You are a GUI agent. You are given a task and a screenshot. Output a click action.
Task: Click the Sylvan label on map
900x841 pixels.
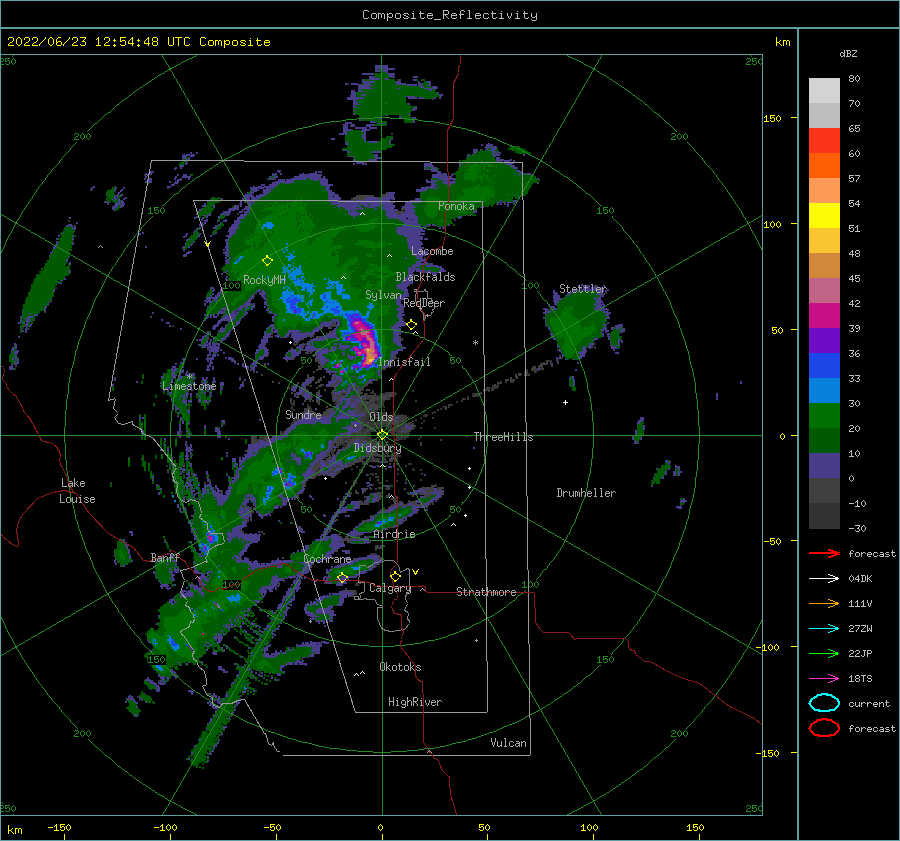383,295
